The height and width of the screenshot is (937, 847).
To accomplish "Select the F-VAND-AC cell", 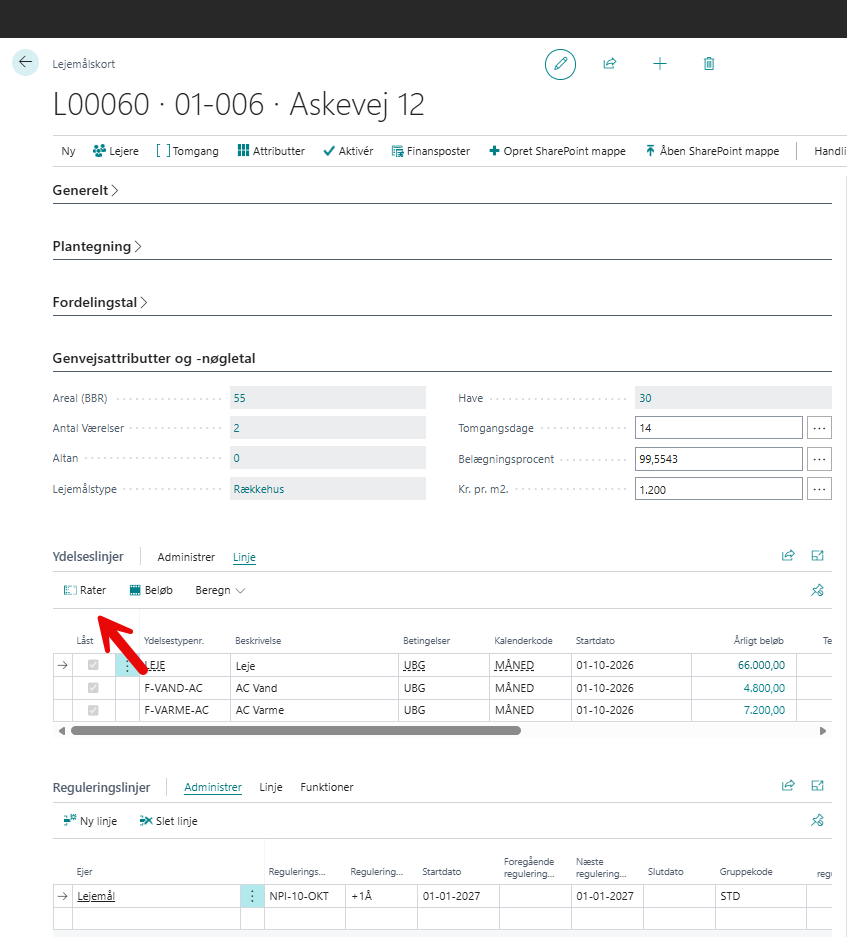I will click(x=185, y=688).
